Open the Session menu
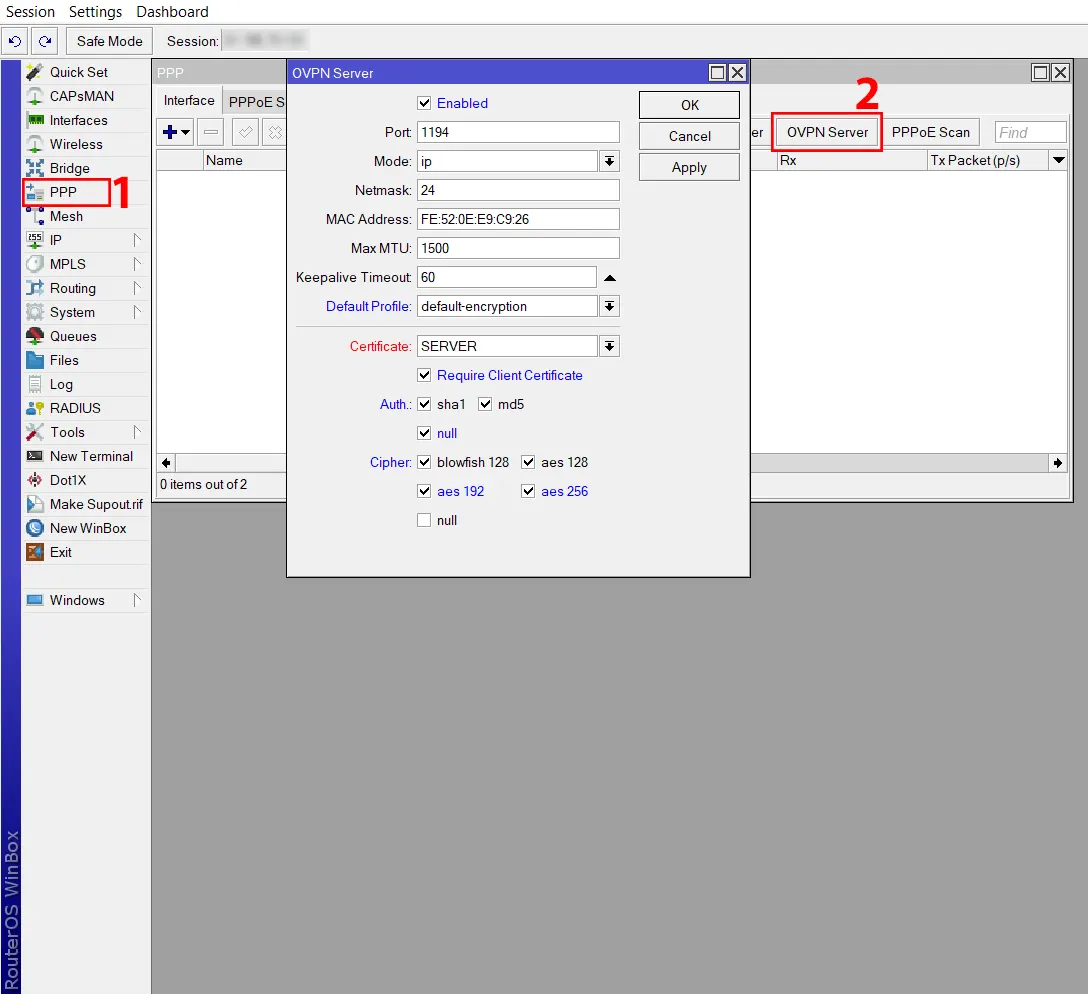1088x994 pixels. tap(30, 11)
